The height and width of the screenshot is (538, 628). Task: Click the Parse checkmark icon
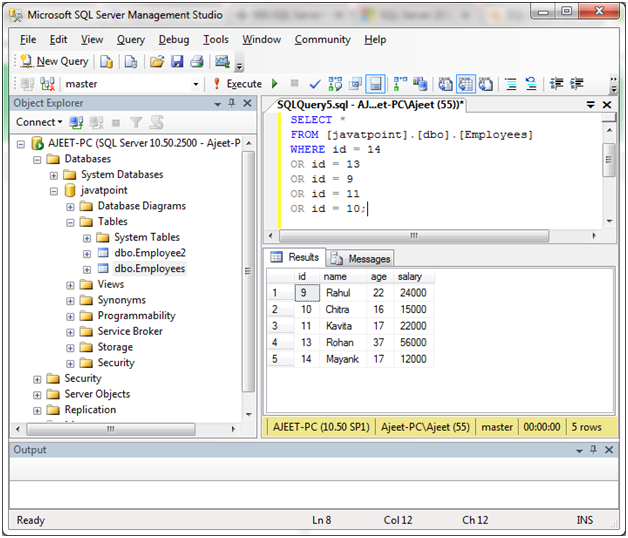(x=315, y=84)
